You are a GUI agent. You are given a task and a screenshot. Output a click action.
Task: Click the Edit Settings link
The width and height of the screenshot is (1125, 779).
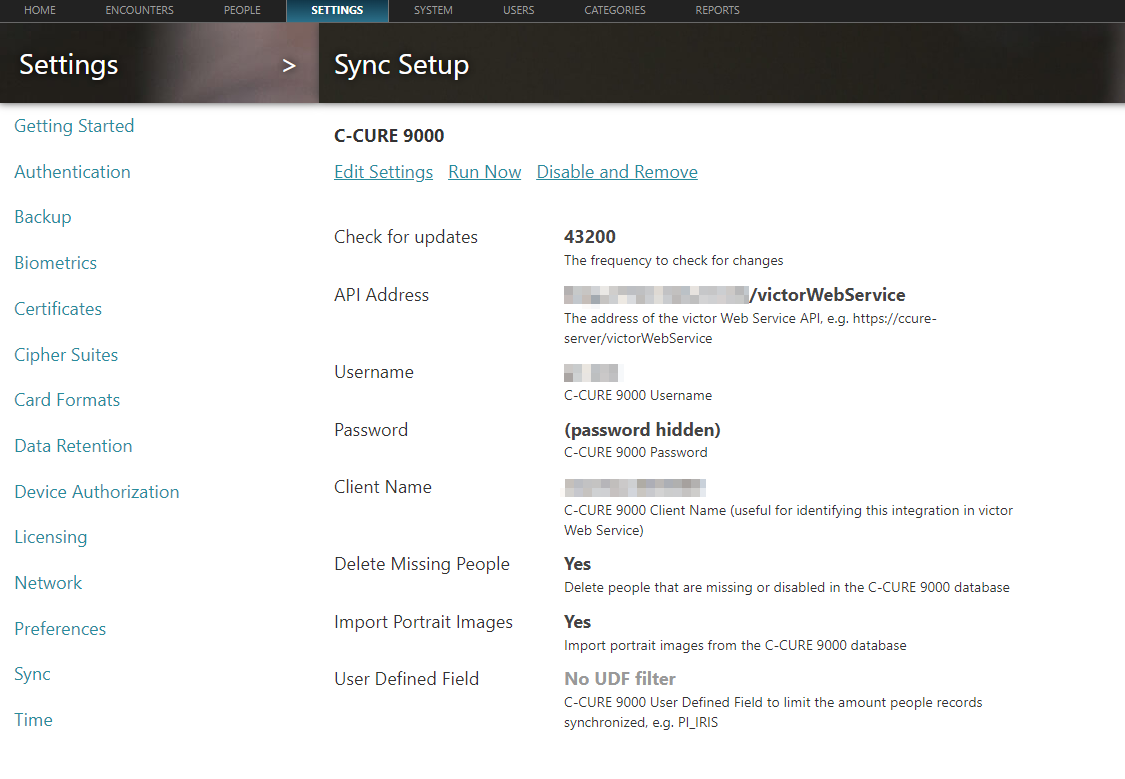383,172
